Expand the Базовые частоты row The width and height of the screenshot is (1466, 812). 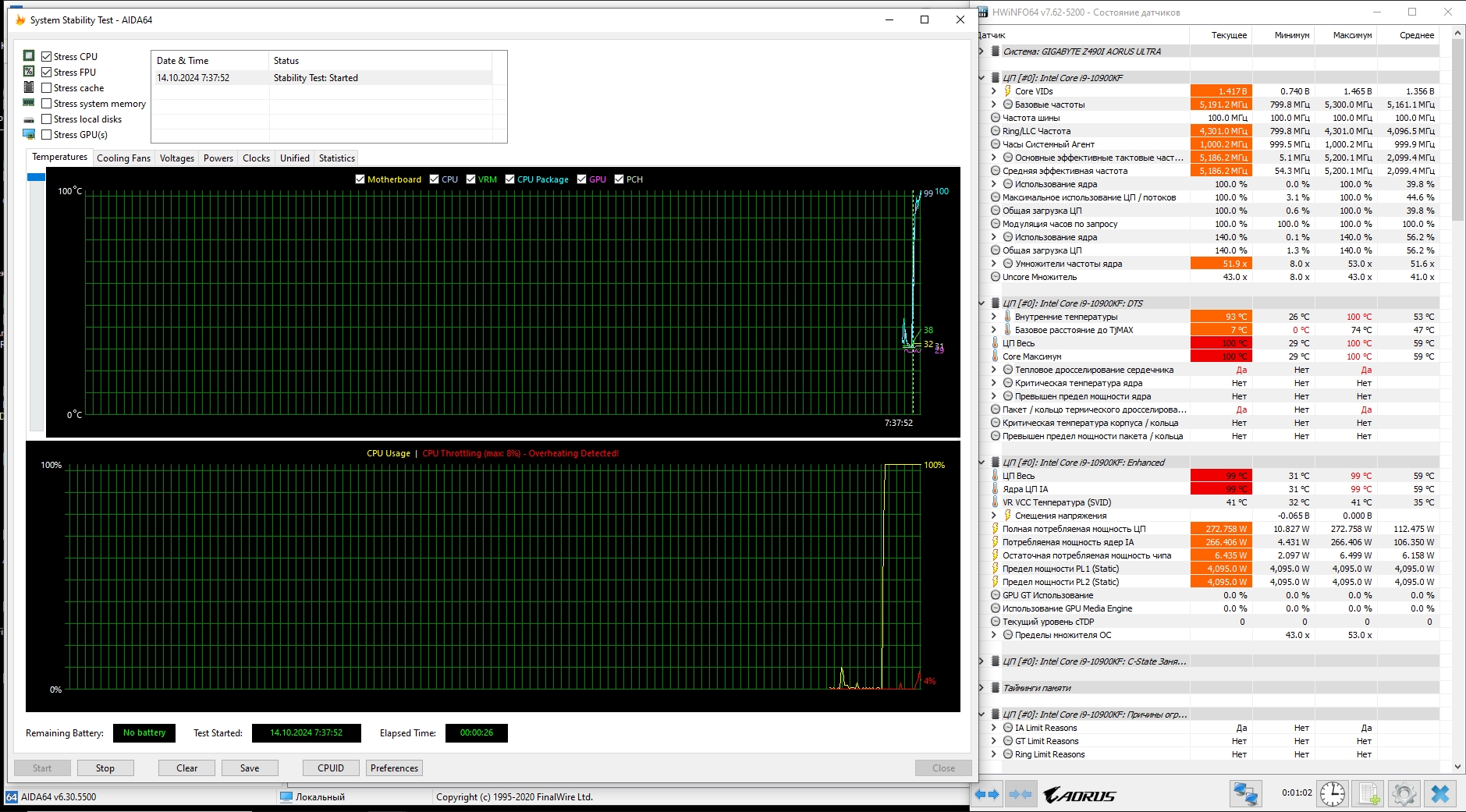(x=994, y=105)
